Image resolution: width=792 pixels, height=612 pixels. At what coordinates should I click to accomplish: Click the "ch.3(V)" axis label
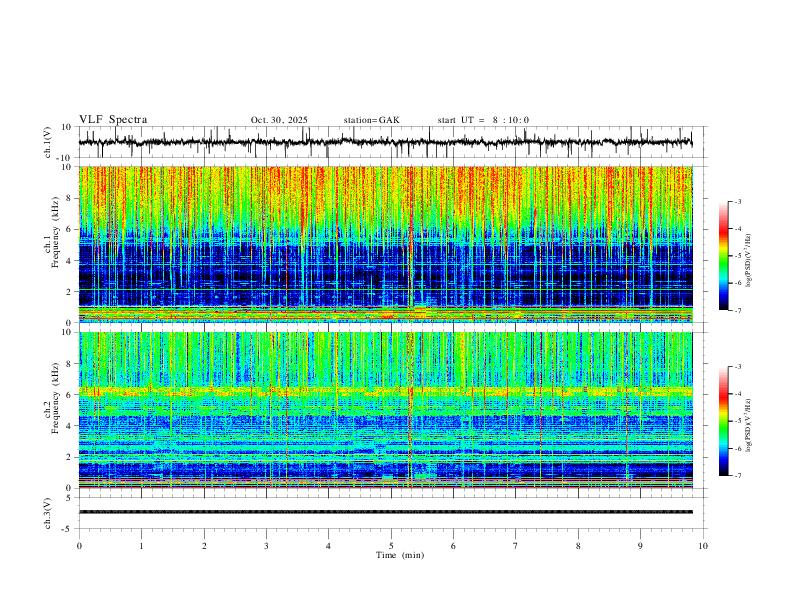coord(48,514)
